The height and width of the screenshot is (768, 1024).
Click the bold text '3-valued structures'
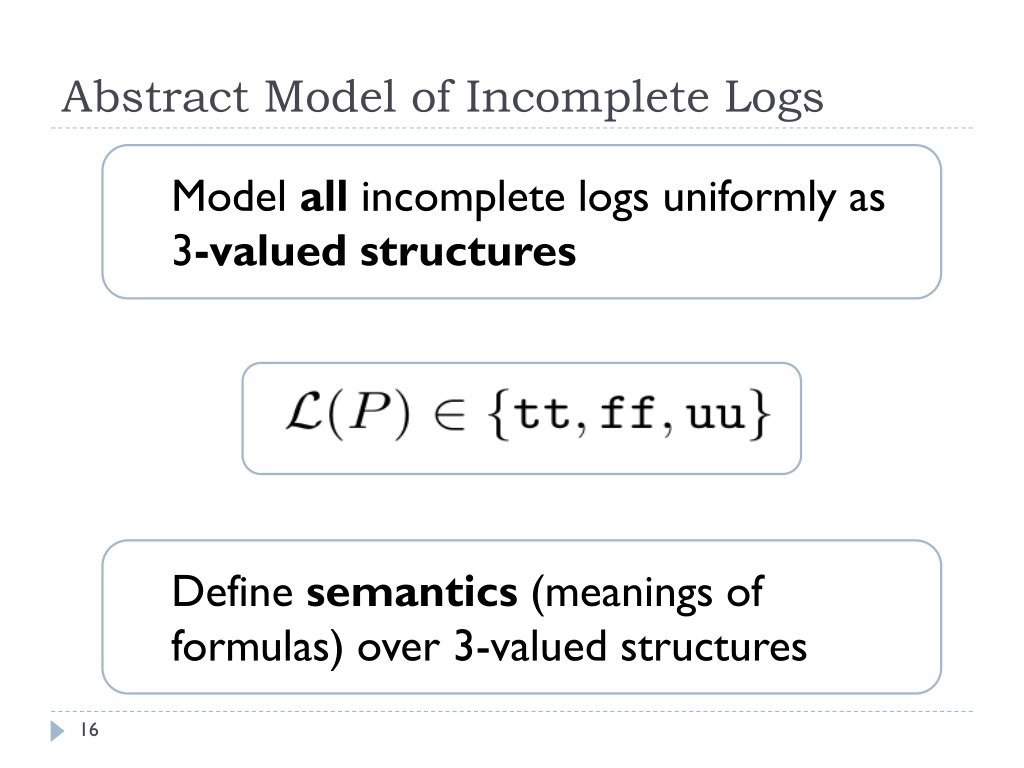point(374,251)
